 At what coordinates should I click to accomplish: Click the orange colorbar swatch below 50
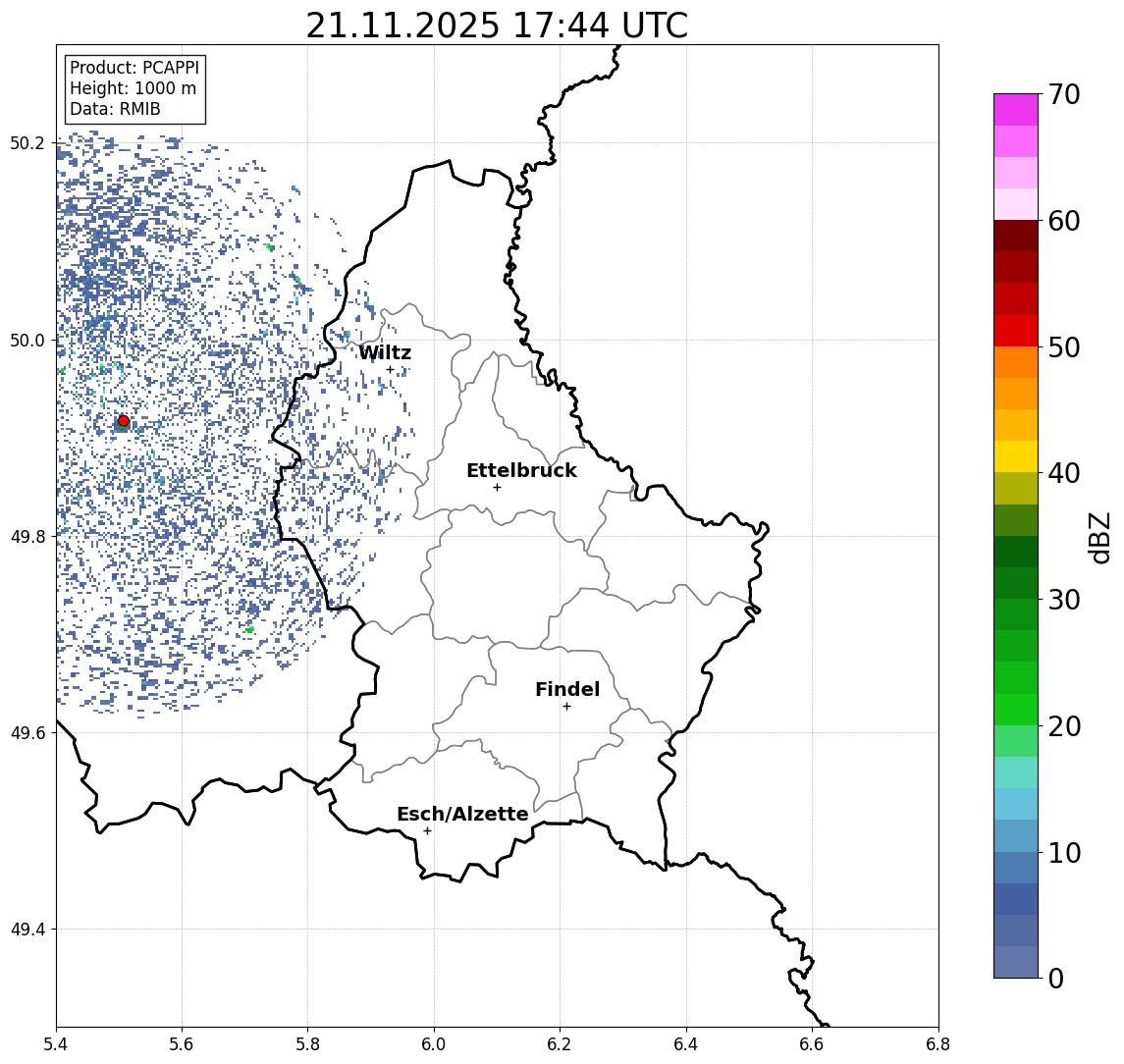pos(1016,363)
